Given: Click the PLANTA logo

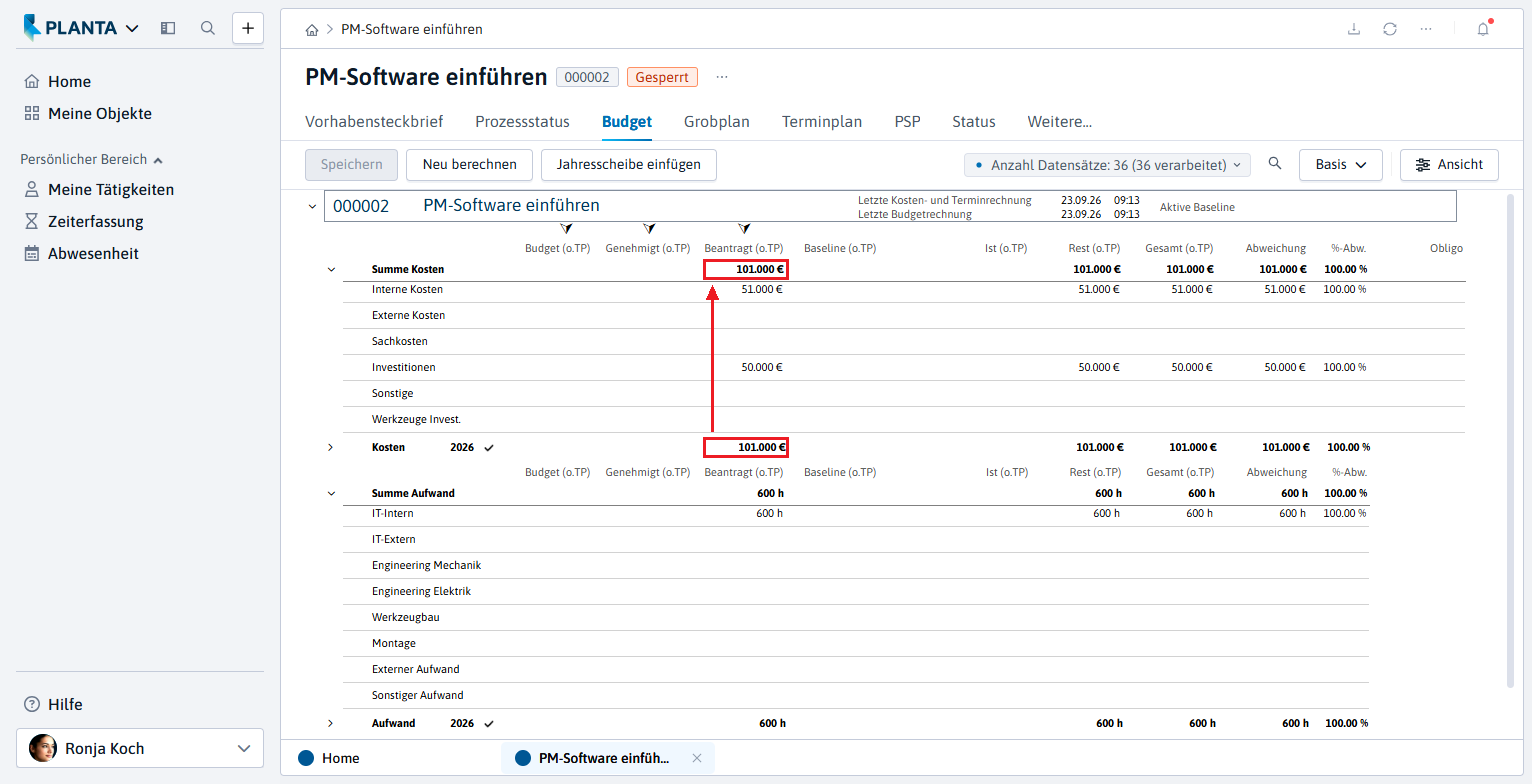Looking at the screenshot, I should 70,28.
